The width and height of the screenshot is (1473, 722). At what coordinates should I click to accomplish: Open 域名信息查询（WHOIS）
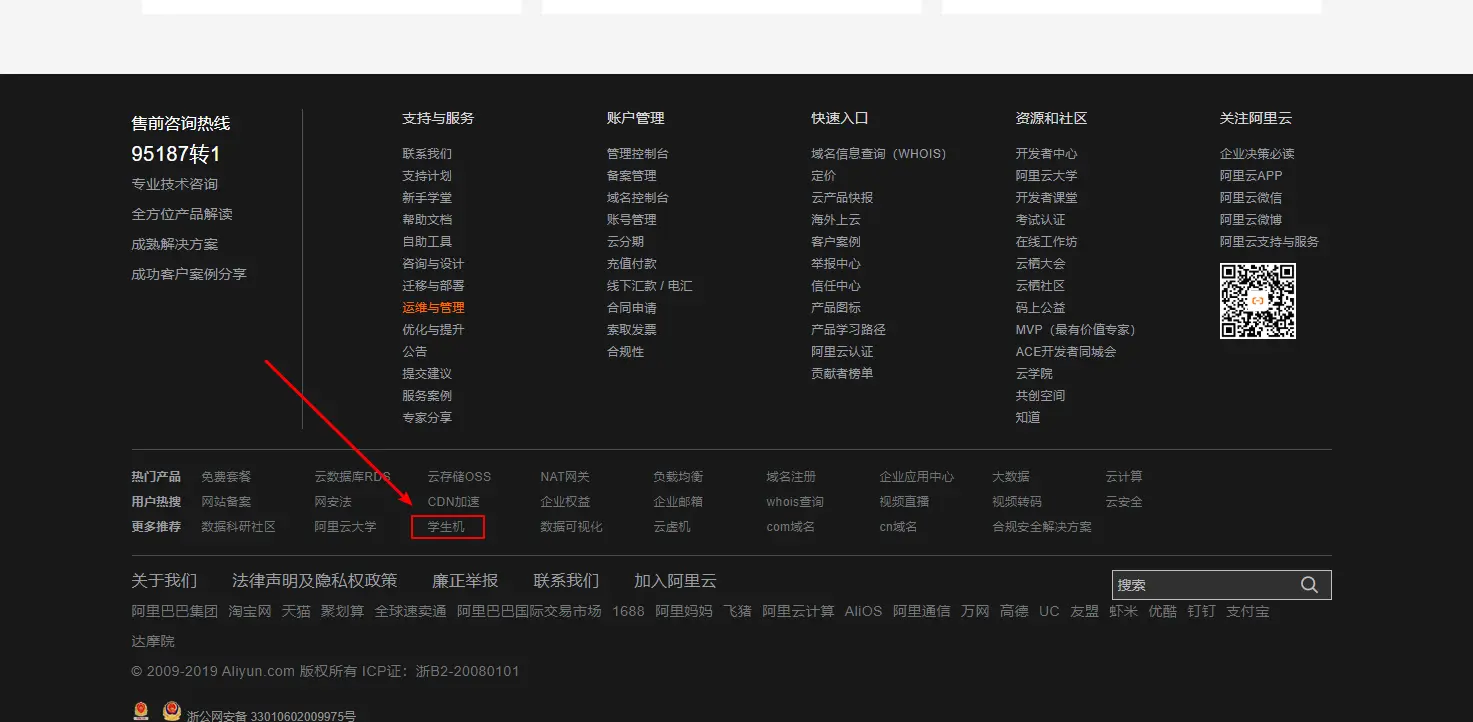[878, 154]
